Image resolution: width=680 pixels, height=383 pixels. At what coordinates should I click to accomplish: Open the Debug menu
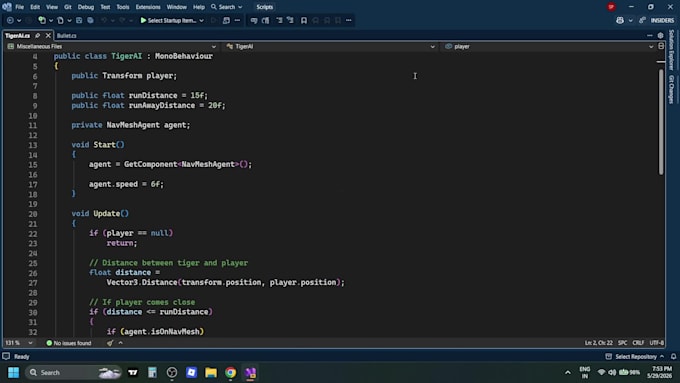click(x=85, y=7)
